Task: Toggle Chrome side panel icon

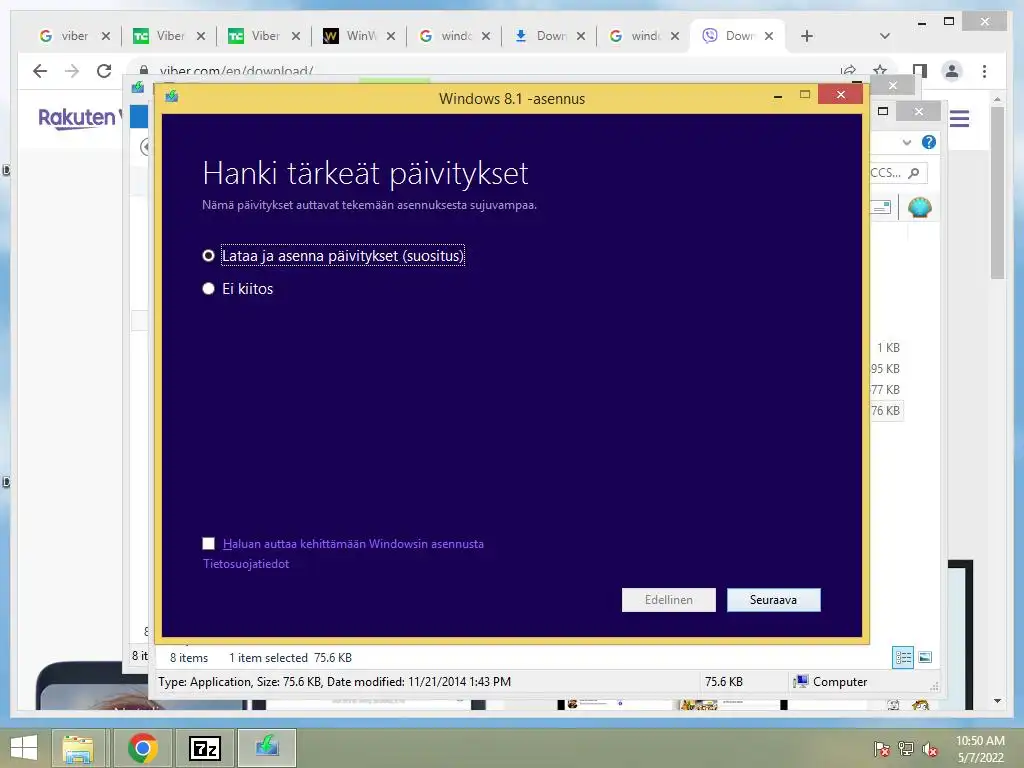Action: (920, 71)
